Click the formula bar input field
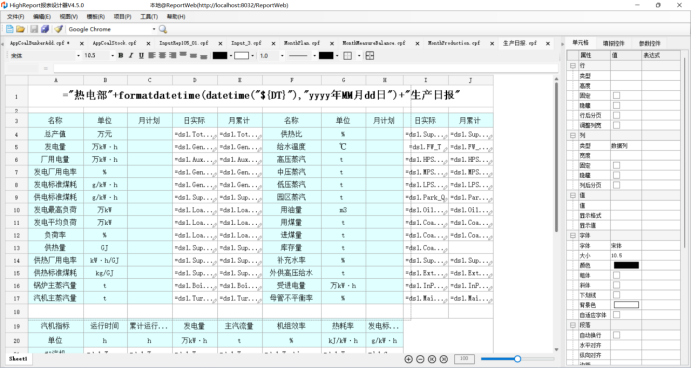692x368 pixels. (305, 68)
